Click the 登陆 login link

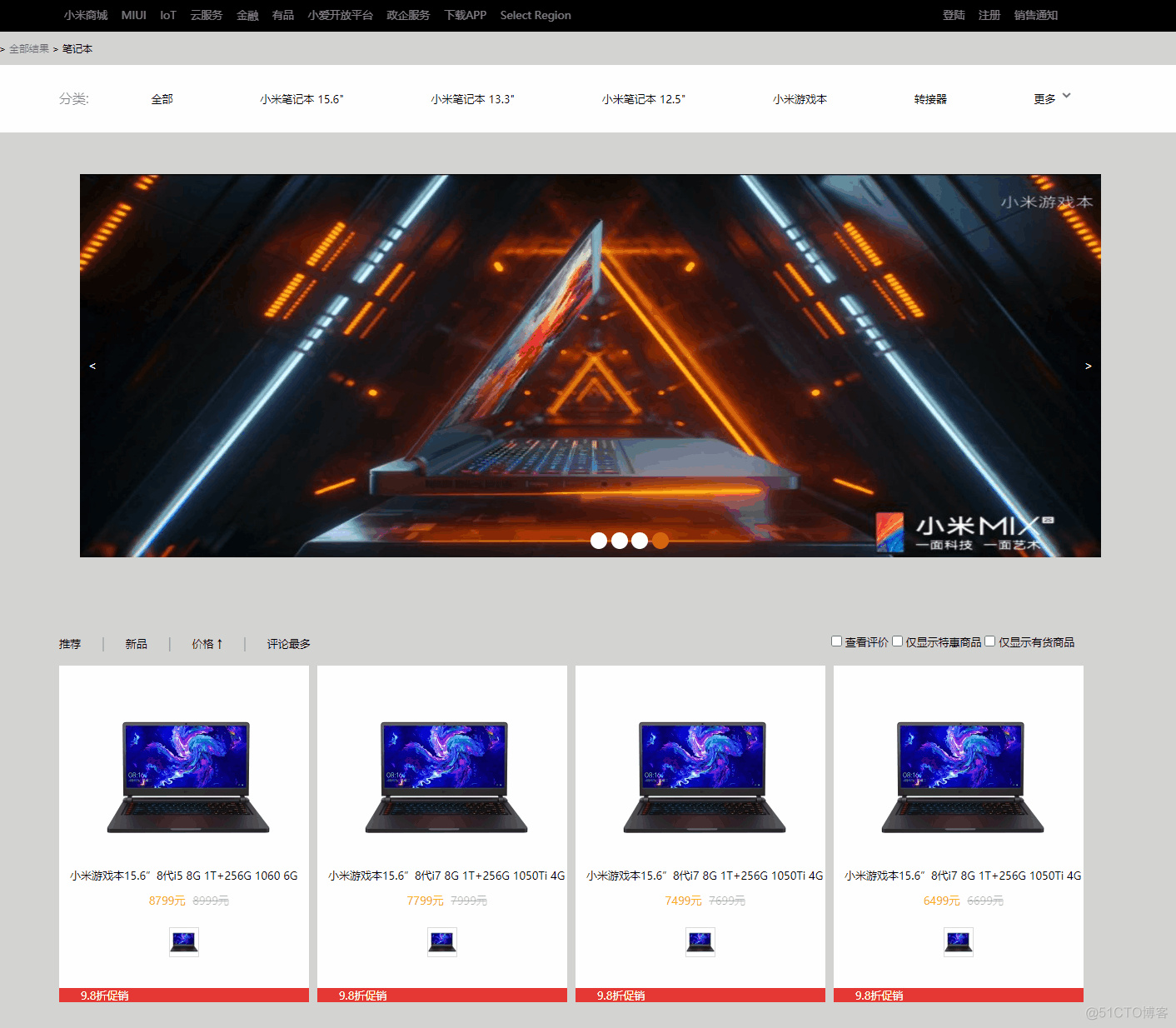coord(954,15)
